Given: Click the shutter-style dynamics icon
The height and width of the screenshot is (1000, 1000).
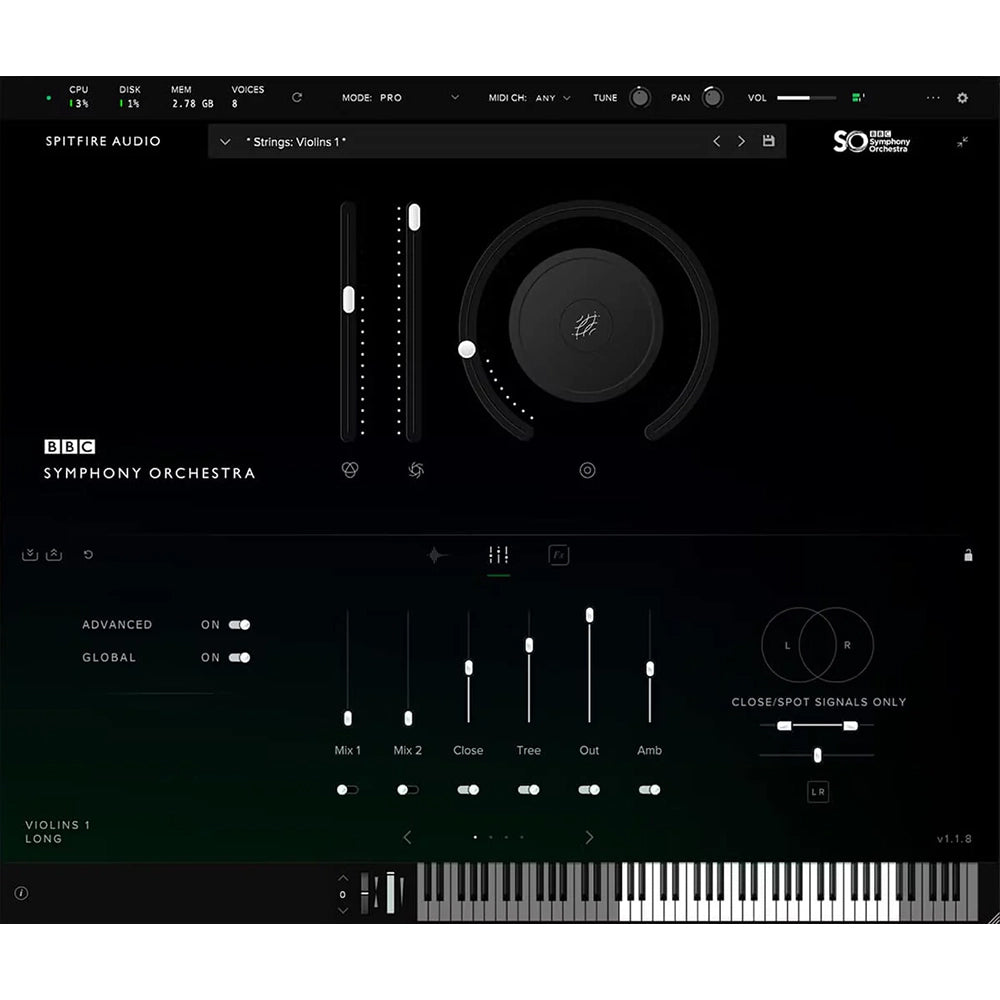Looking at the screenshot, I should [415, 470].
